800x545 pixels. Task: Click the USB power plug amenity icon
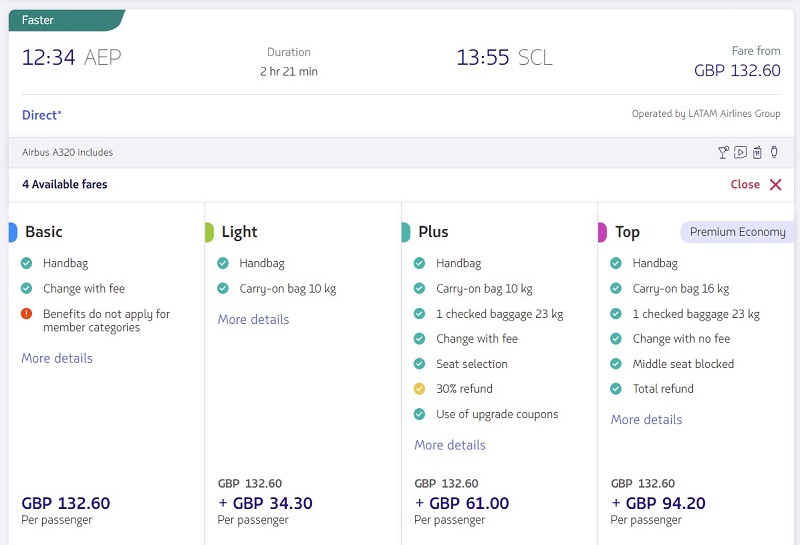pos(774,152)
